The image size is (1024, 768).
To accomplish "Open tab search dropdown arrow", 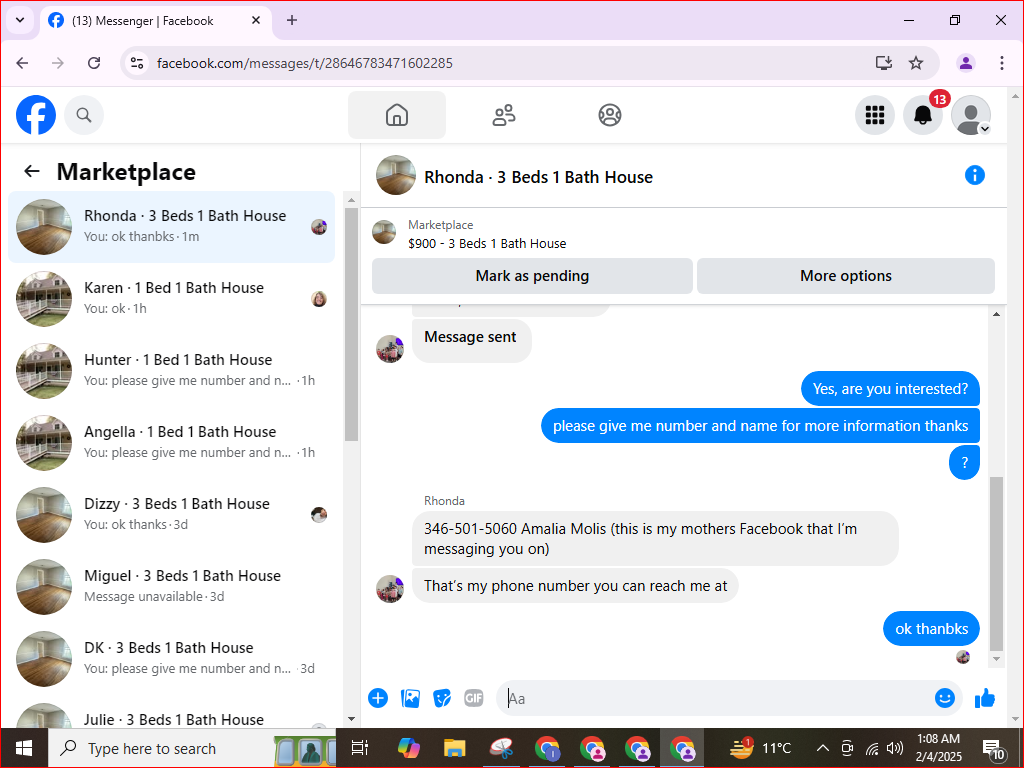I will click(20, 20).
